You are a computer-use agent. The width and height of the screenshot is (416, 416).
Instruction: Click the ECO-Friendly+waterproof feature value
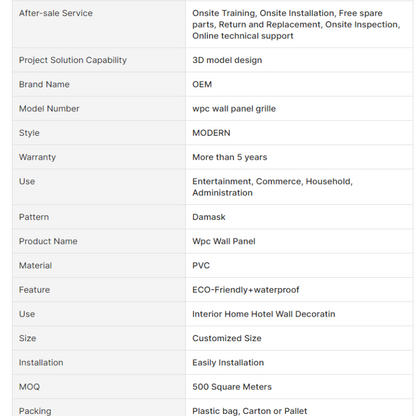[246, 290]
